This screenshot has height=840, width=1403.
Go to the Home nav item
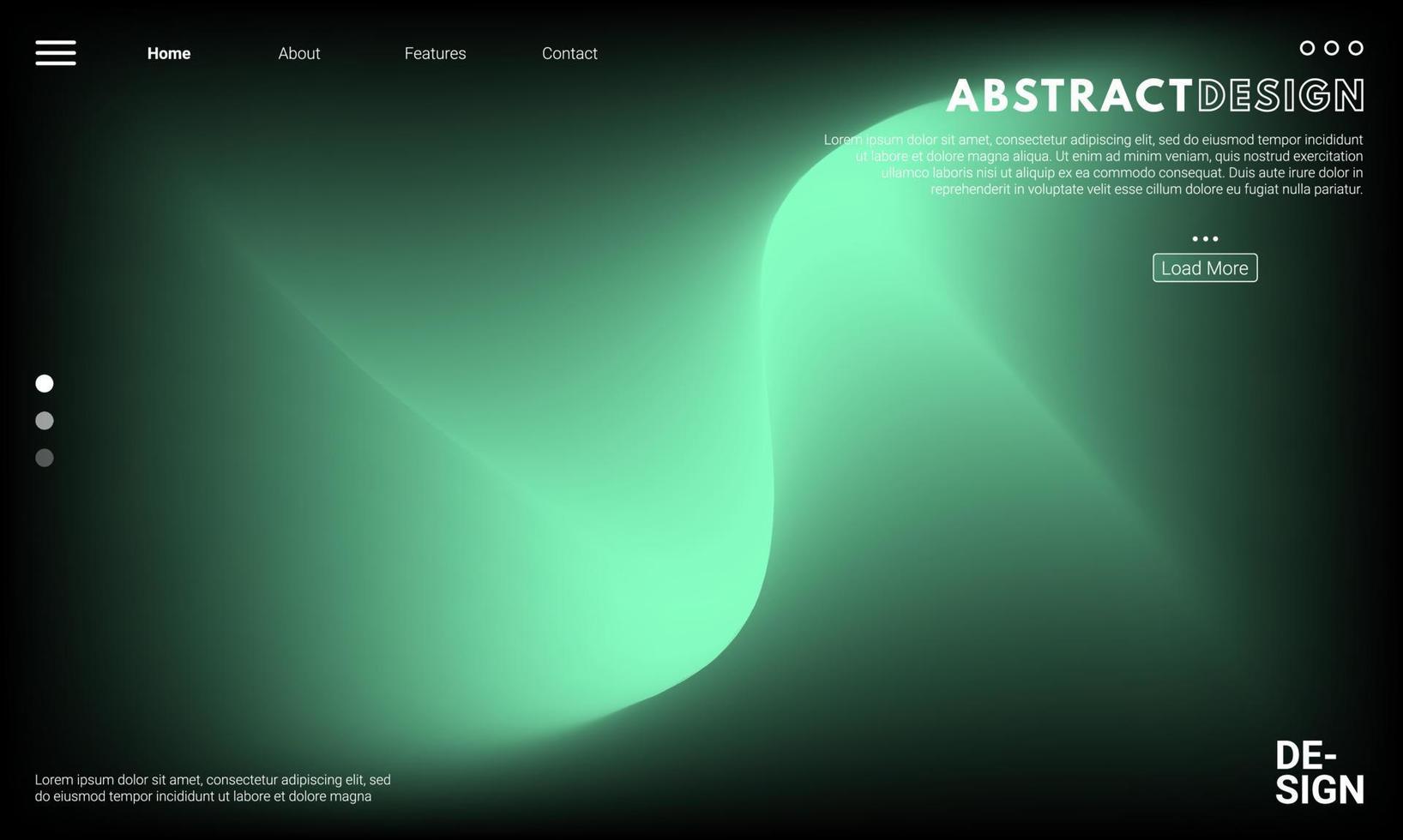coord(169,53)
